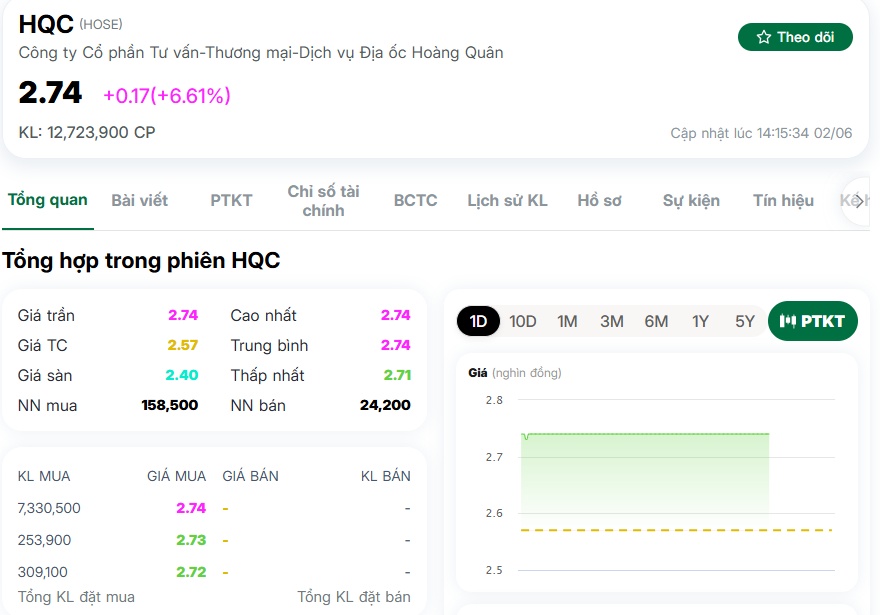
Task: Click the KL MUA column header
Action: point(44,476)
